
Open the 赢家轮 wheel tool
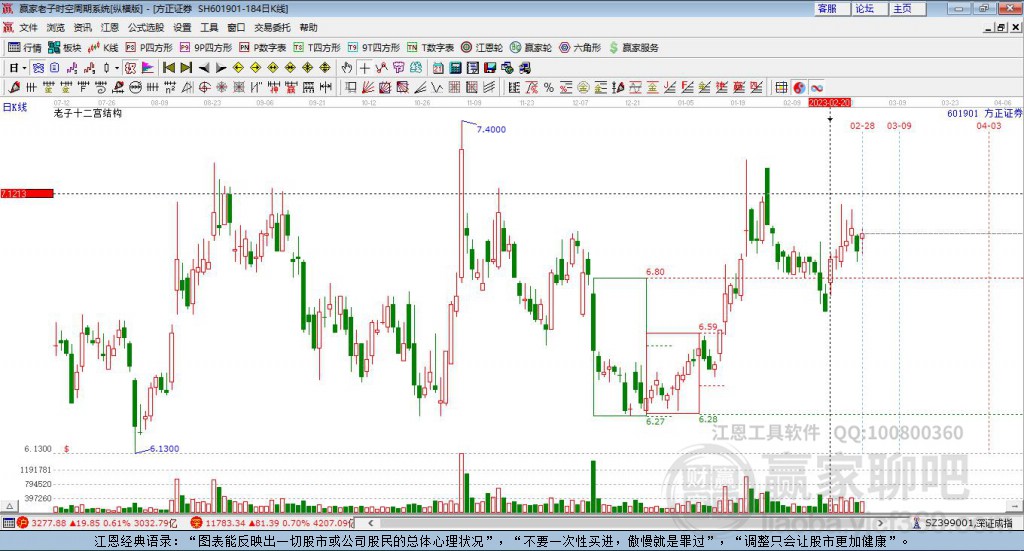point(531,48)
